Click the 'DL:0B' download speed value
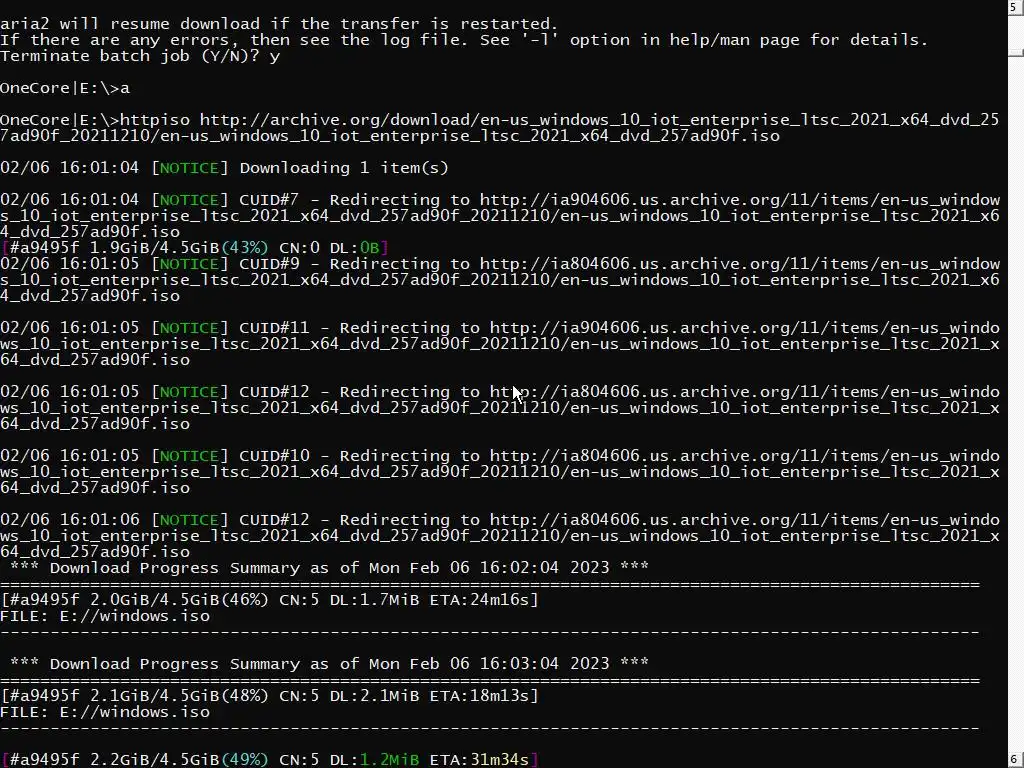This screenshot has width=1024, height=768. coord(355,248)
